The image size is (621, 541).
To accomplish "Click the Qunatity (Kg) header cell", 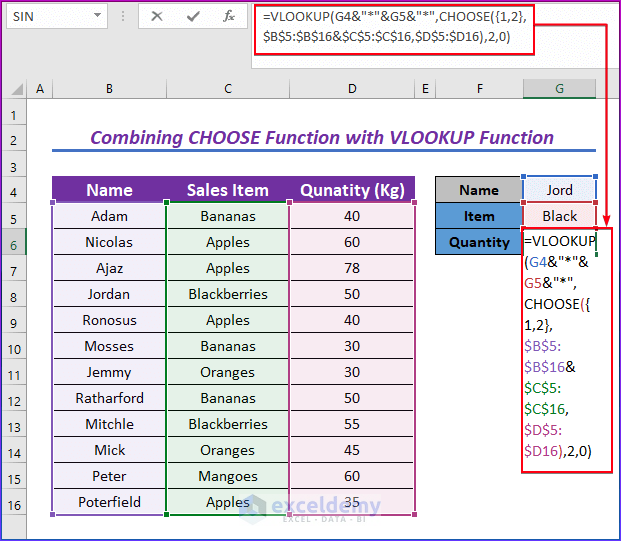I will point(352,190).
